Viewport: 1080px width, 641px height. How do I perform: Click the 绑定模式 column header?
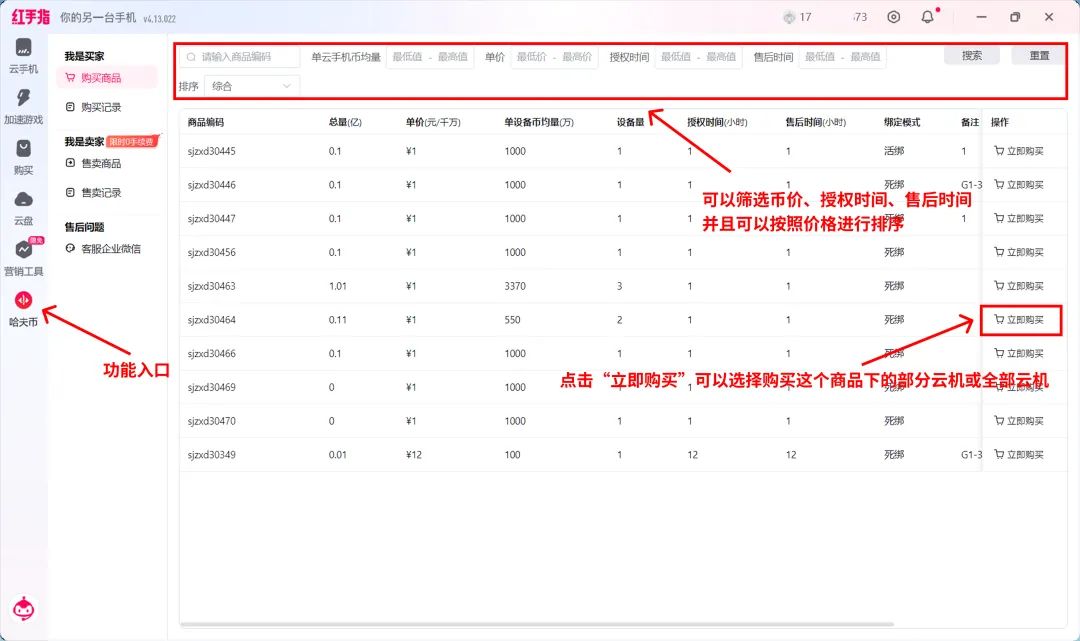coord(902,122)
